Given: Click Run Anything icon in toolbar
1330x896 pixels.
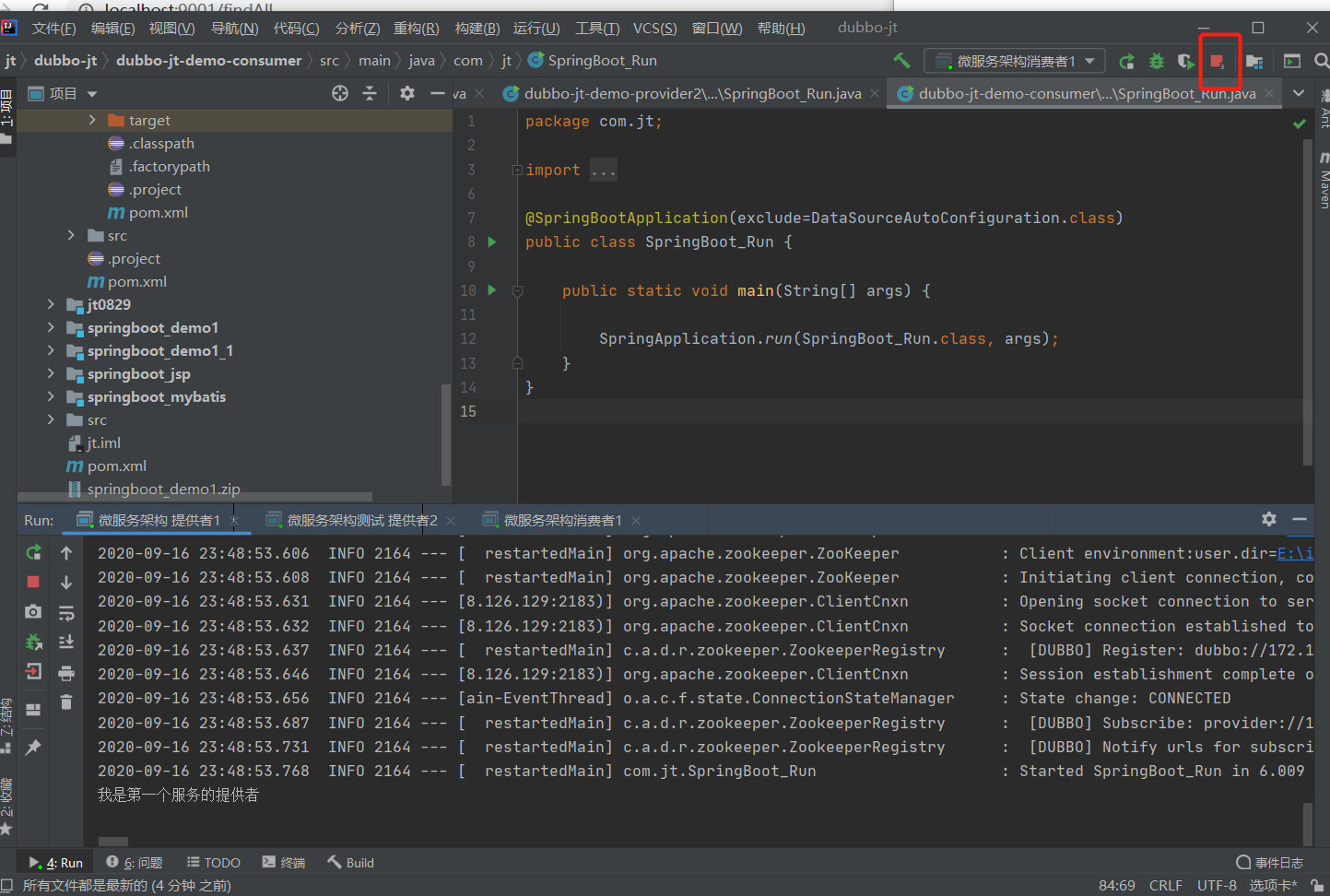Looking at the screenshot, I should coord(1292,61).
